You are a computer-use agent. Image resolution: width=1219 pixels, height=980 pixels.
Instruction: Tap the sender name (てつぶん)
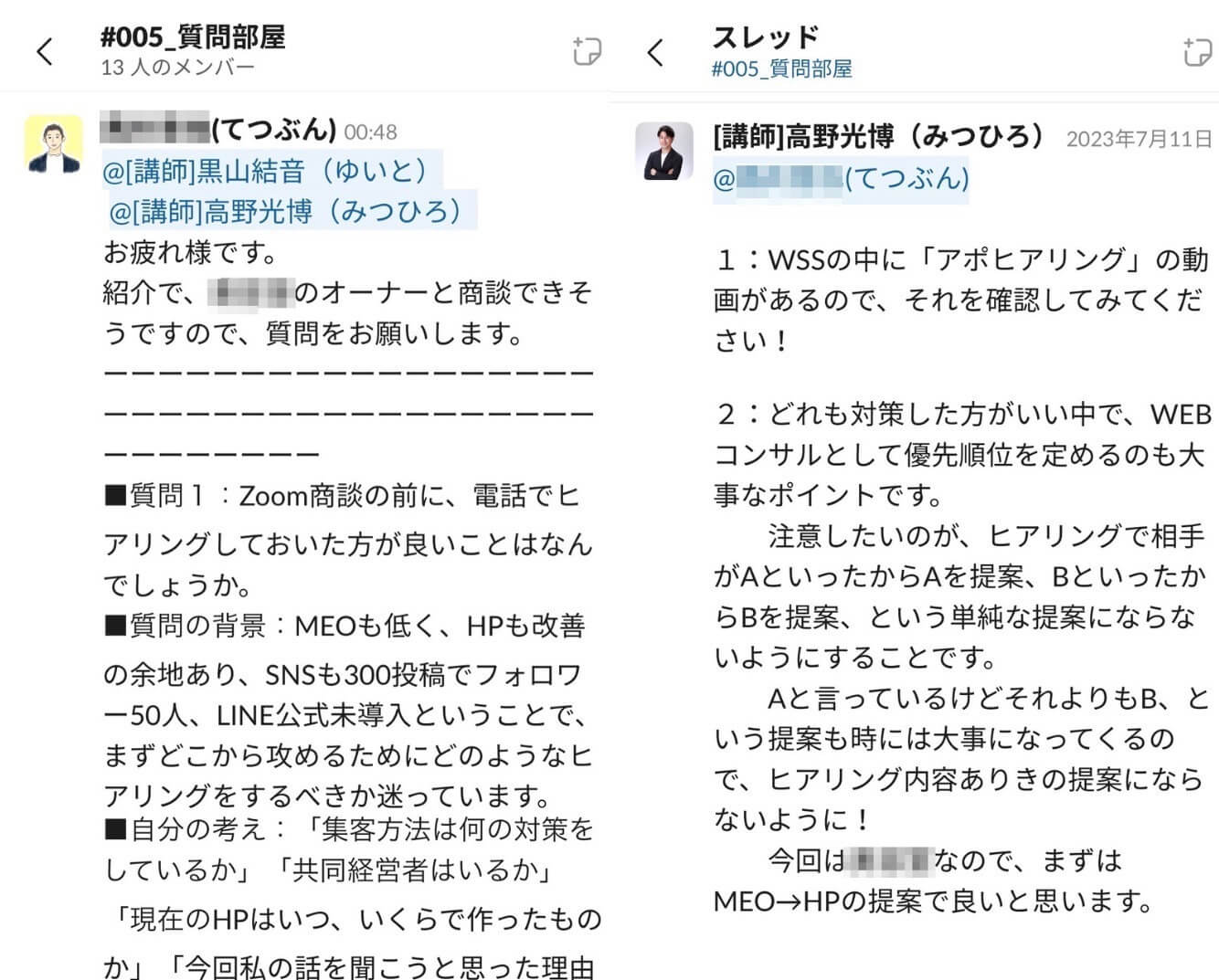point(218,130)
